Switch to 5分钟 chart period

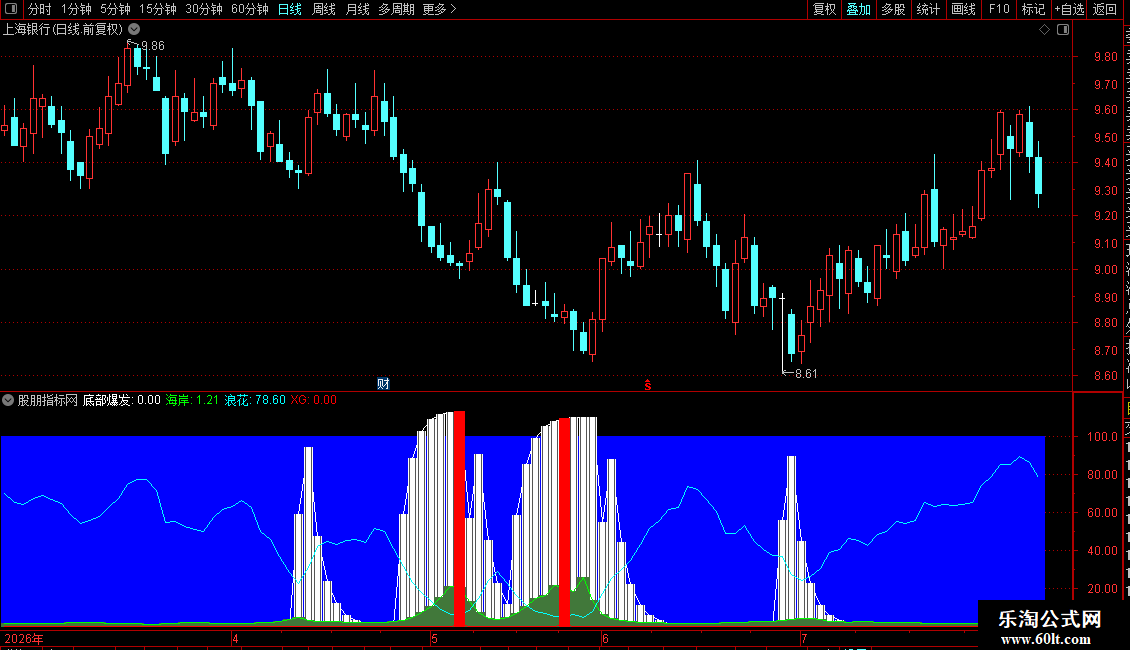pos(115,9)
